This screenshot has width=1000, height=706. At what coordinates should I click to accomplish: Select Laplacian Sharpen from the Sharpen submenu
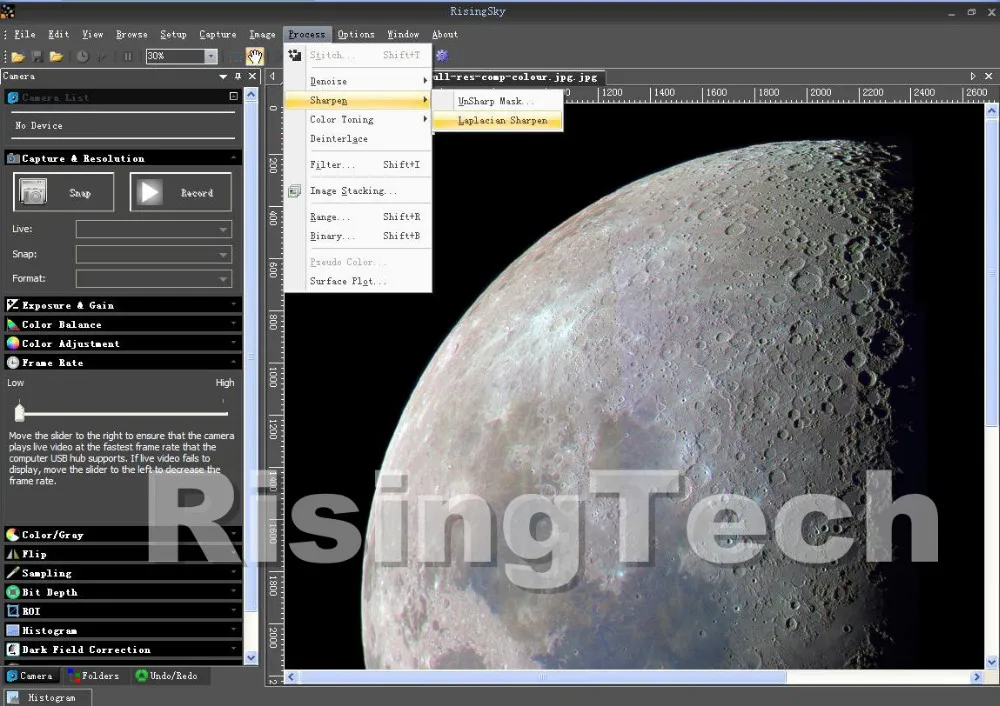498,120
